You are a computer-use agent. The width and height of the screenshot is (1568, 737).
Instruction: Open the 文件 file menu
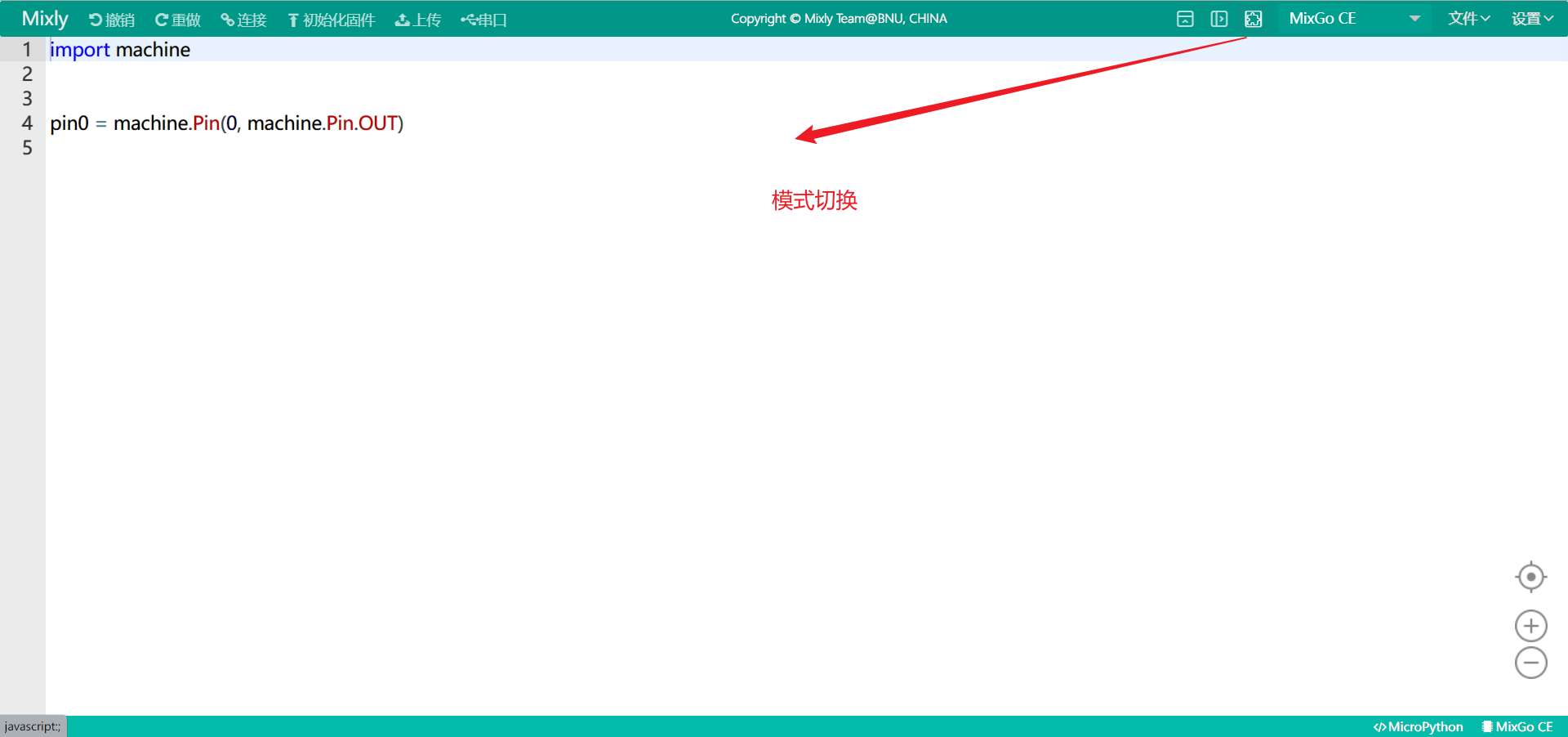point(1469,19)
